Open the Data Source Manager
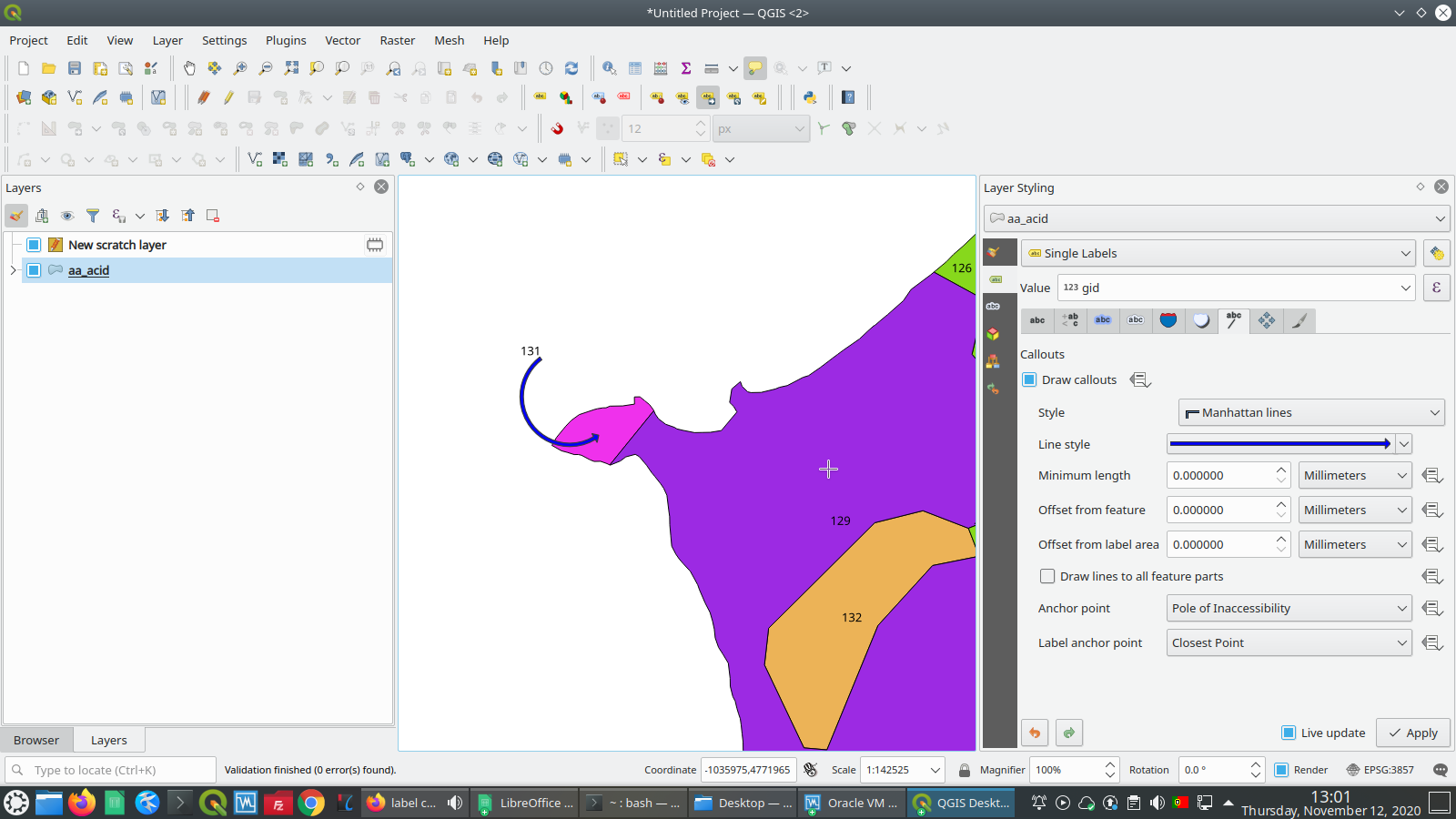Screen dimensions: 1456x819 point(23,97)
